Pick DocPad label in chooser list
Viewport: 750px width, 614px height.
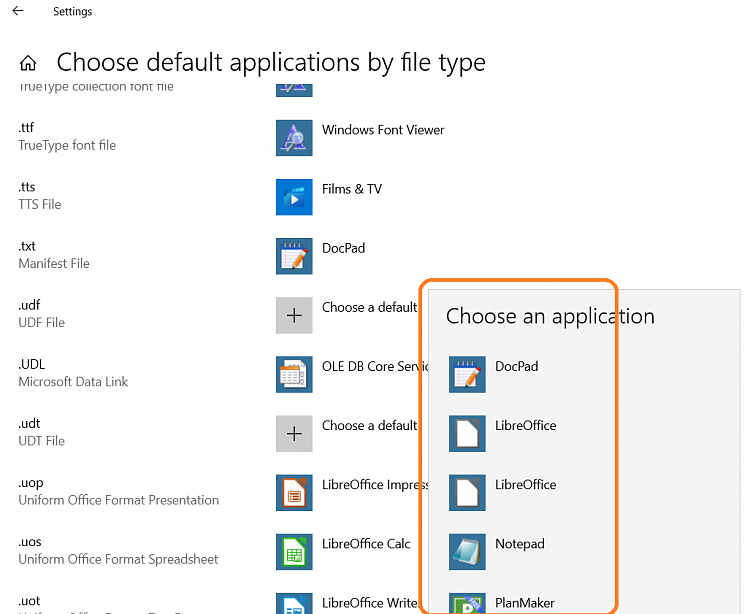point(517,366)
